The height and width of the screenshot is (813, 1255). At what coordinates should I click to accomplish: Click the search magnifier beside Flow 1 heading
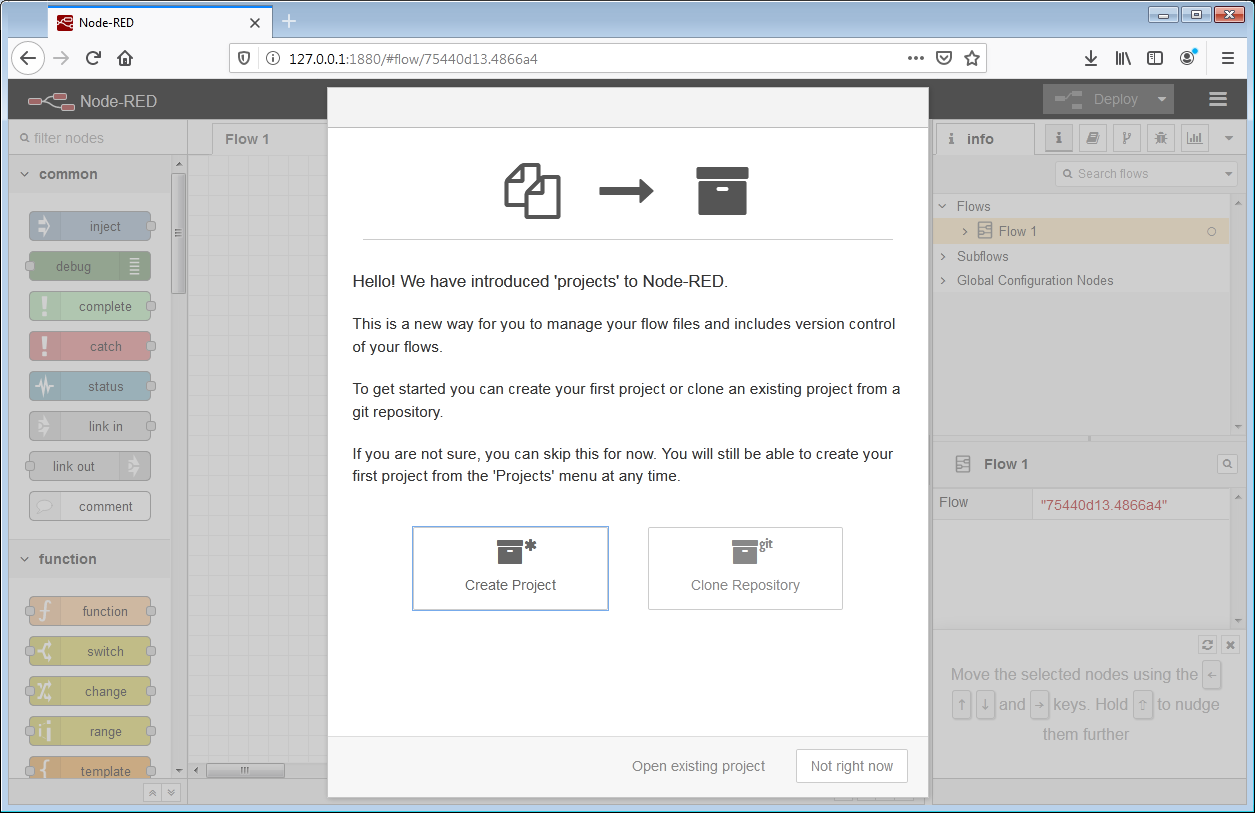click(x=1226, y=464)
